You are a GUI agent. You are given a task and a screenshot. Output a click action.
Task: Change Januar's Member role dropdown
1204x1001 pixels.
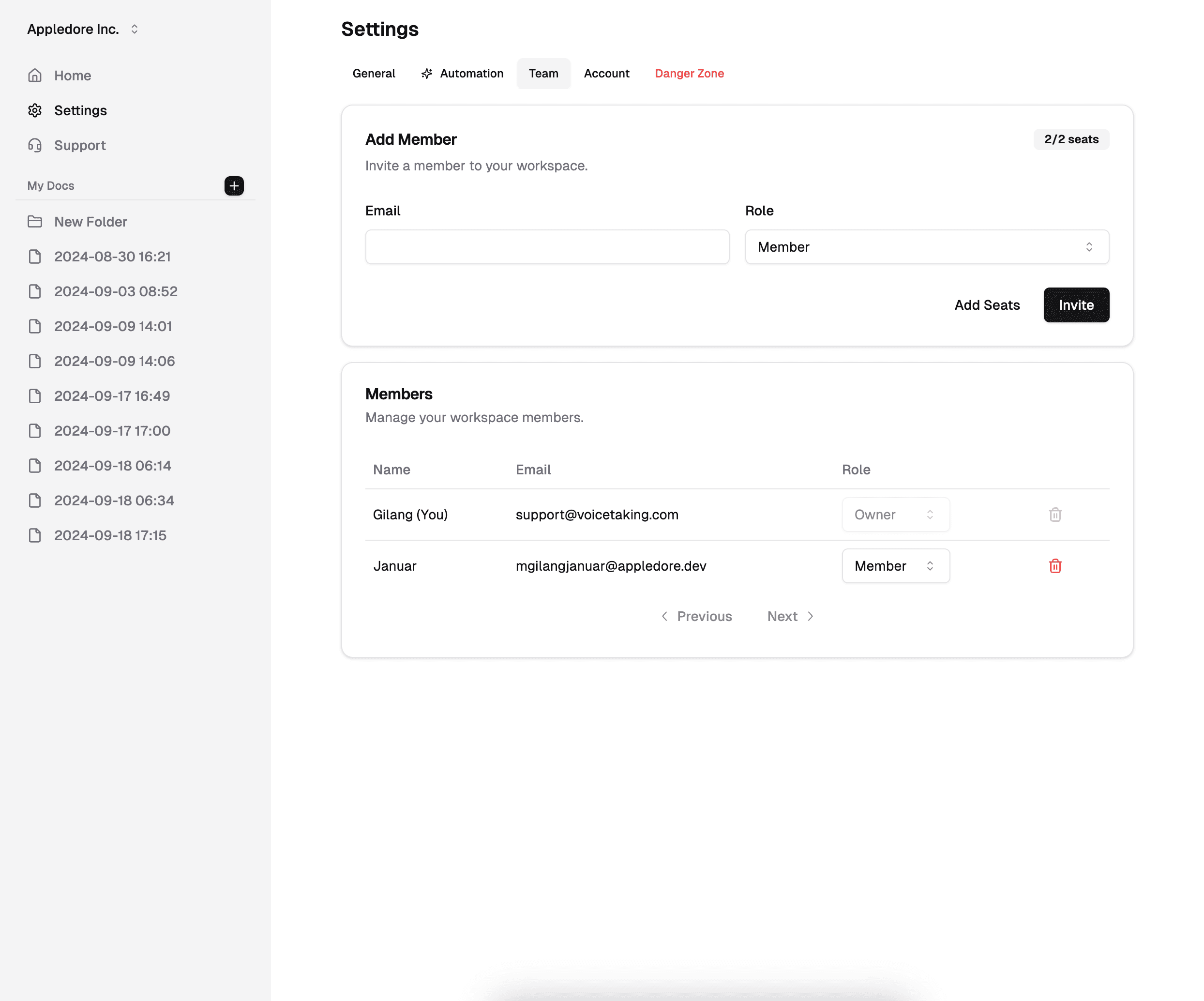895,566
